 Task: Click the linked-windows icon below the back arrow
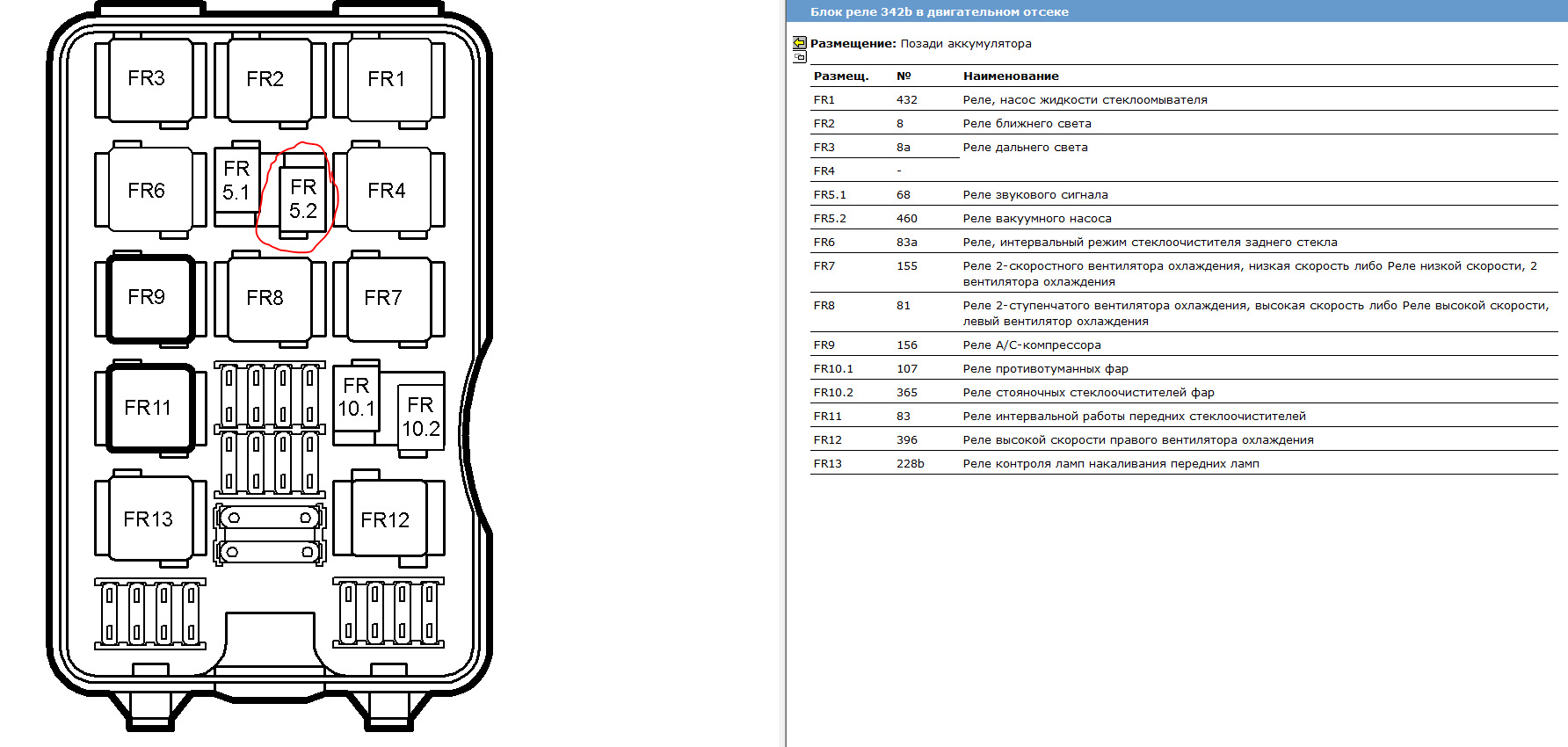(x=799, y=56)
